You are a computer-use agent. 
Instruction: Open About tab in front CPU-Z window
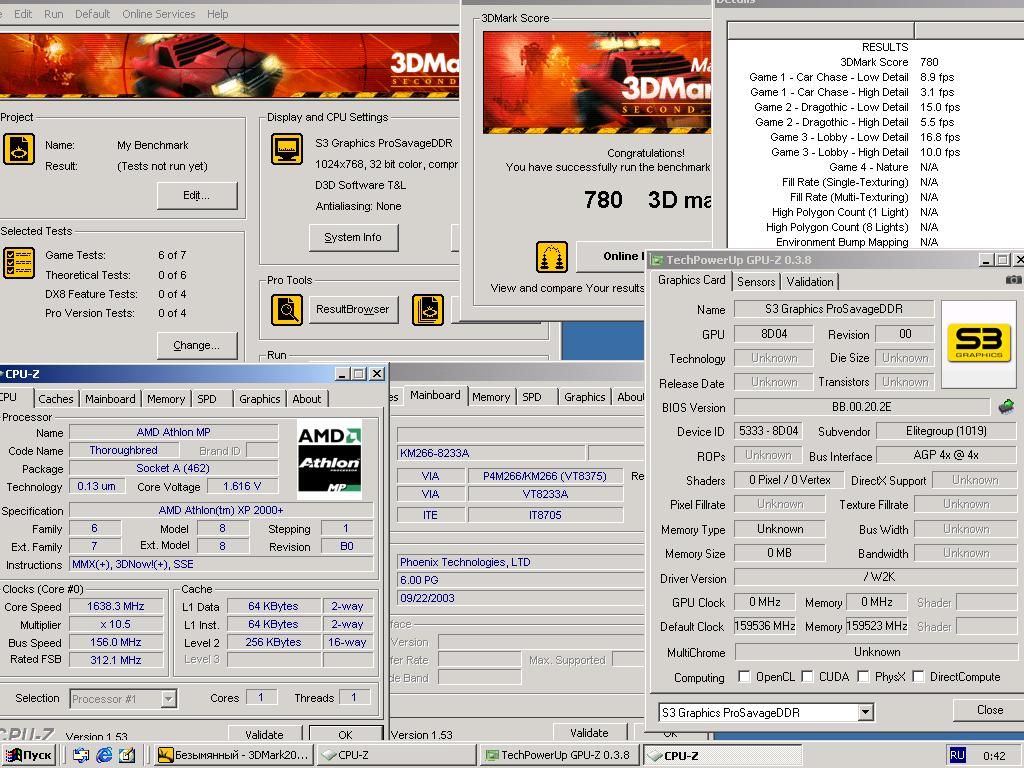tap(306, 398)
